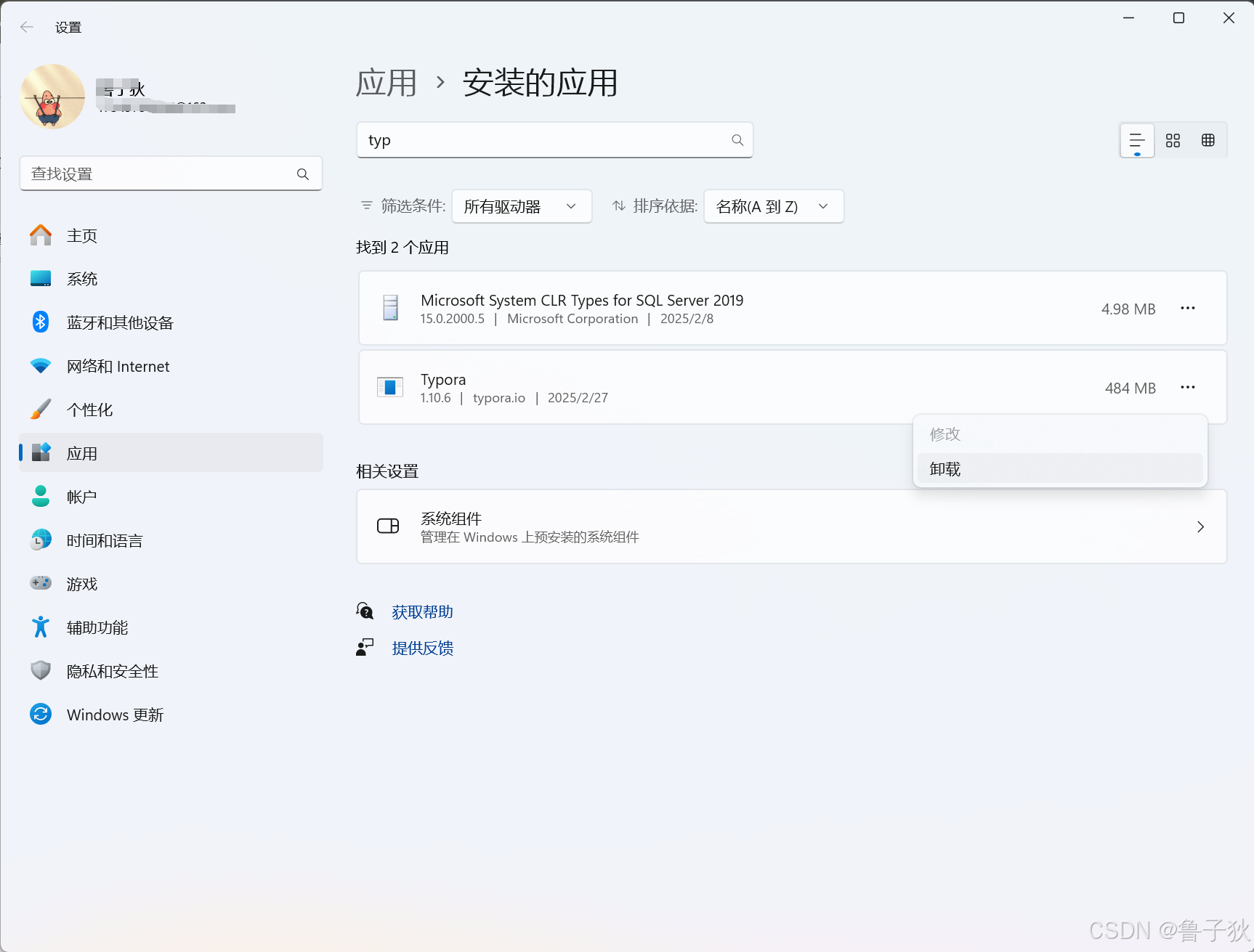Image resolution: width=1254 pixels, height=952 pixels.
Task: Click the magnifier in 查找设置 box
Action: pos(303,174)
